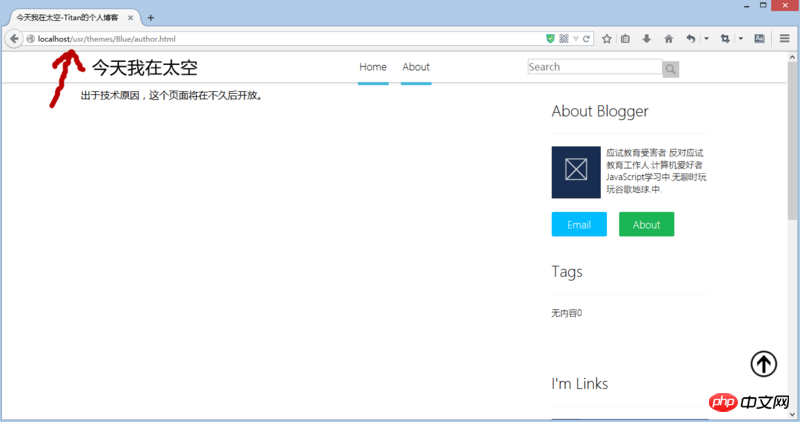Click the page vertical scrollbar thumb
The width and height of the screenshot is (800, 422).
(x=792, y=140)
